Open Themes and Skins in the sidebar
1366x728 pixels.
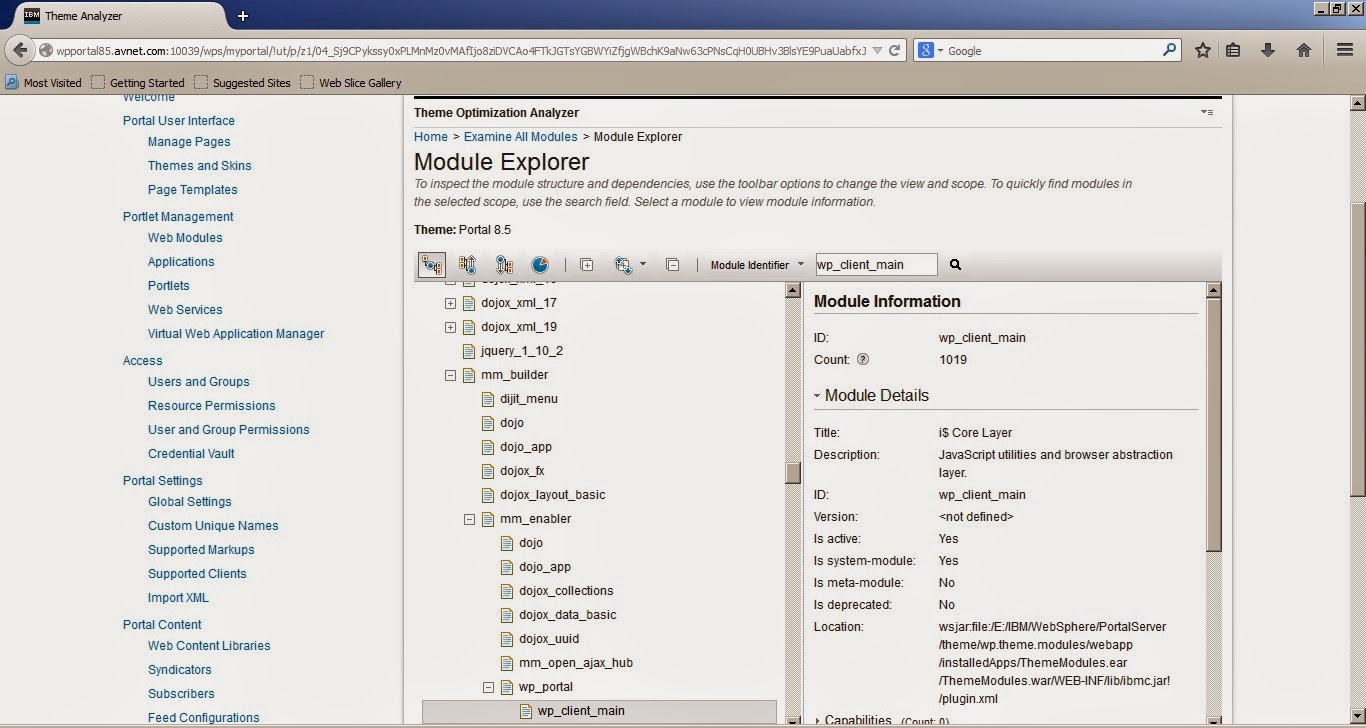click(200, 166)
